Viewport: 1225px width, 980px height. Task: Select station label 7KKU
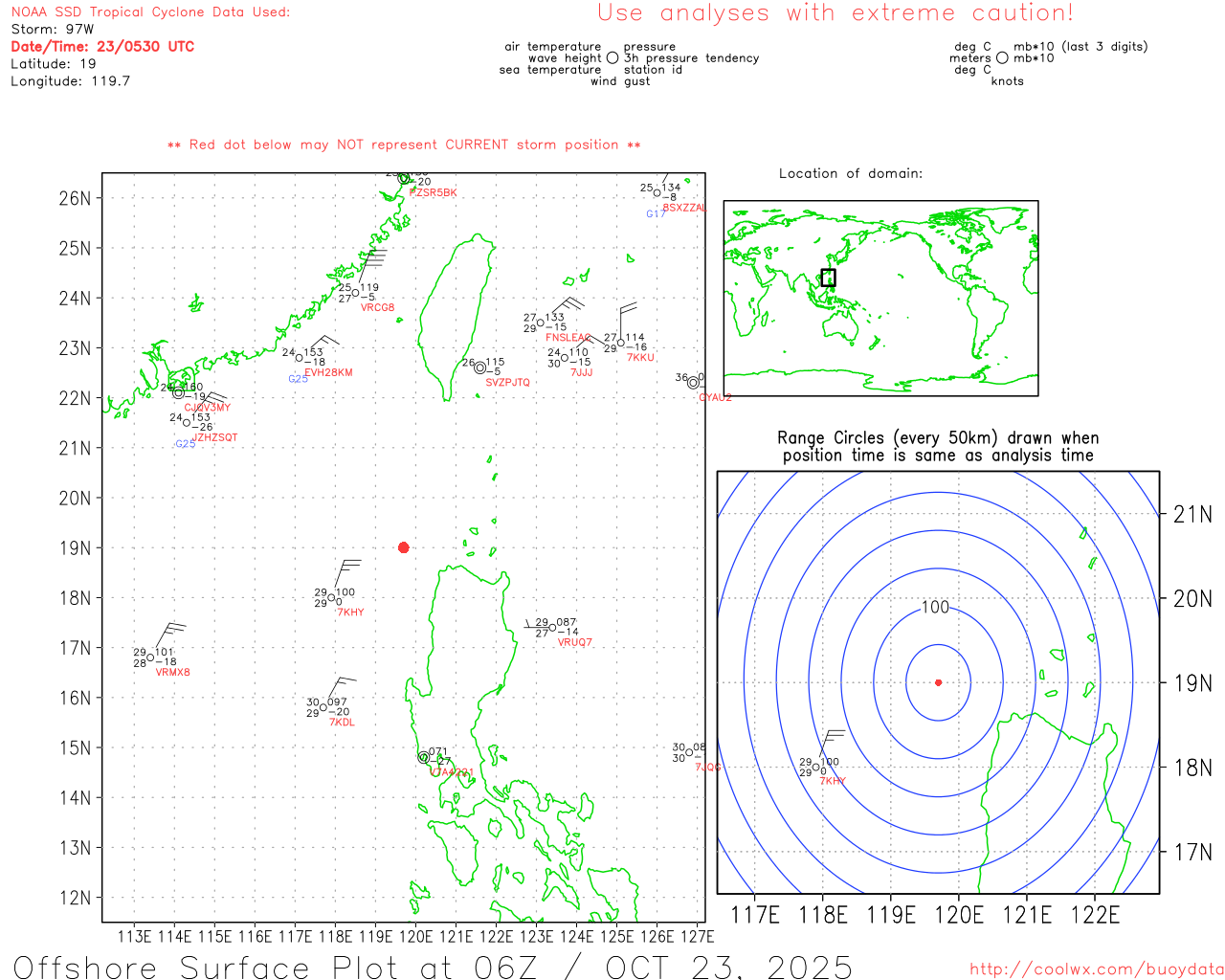640,357
